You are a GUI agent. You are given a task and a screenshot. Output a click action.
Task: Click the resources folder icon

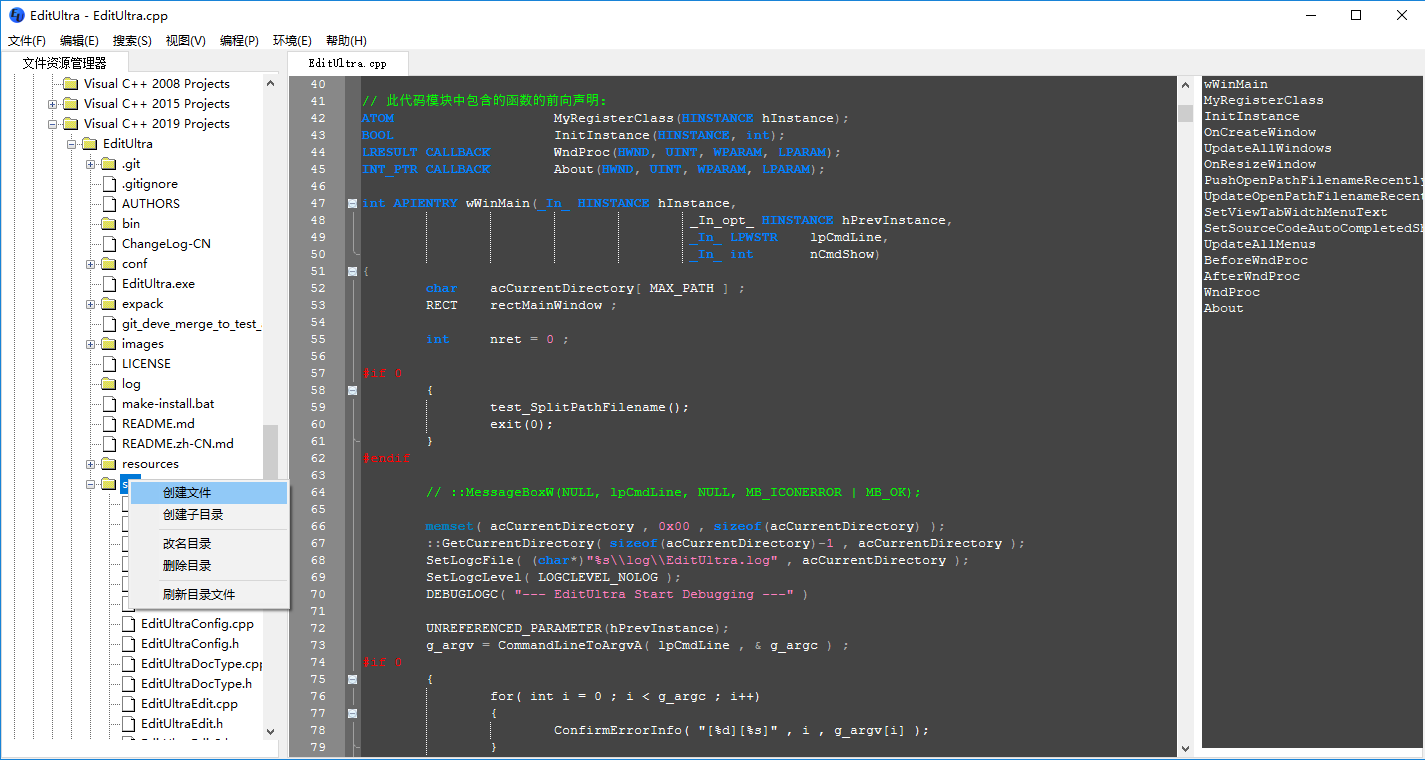click(108, 463)
